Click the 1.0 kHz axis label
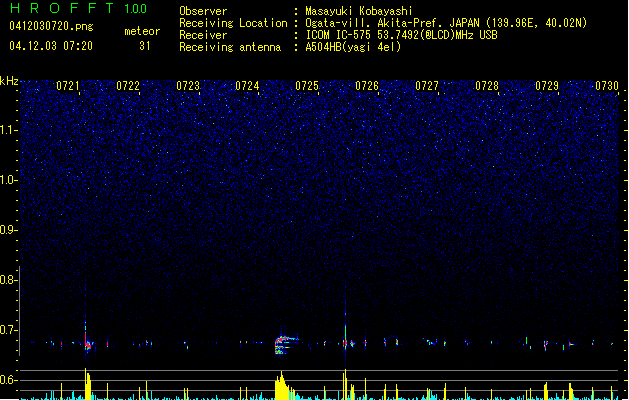The width and height of the screenshot is (629, 400). pos(9,180)
